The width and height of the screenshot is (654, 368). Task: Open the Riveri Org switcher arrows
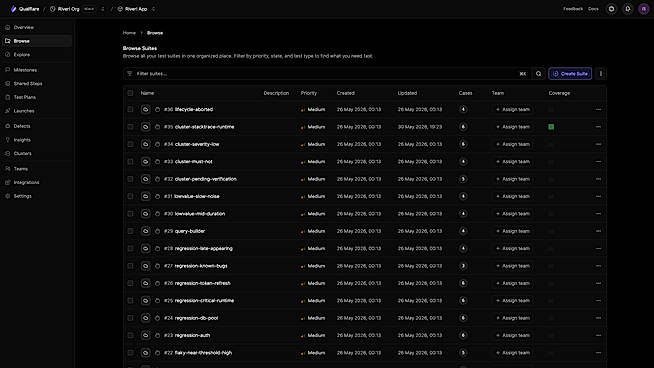tap(103, 9)
